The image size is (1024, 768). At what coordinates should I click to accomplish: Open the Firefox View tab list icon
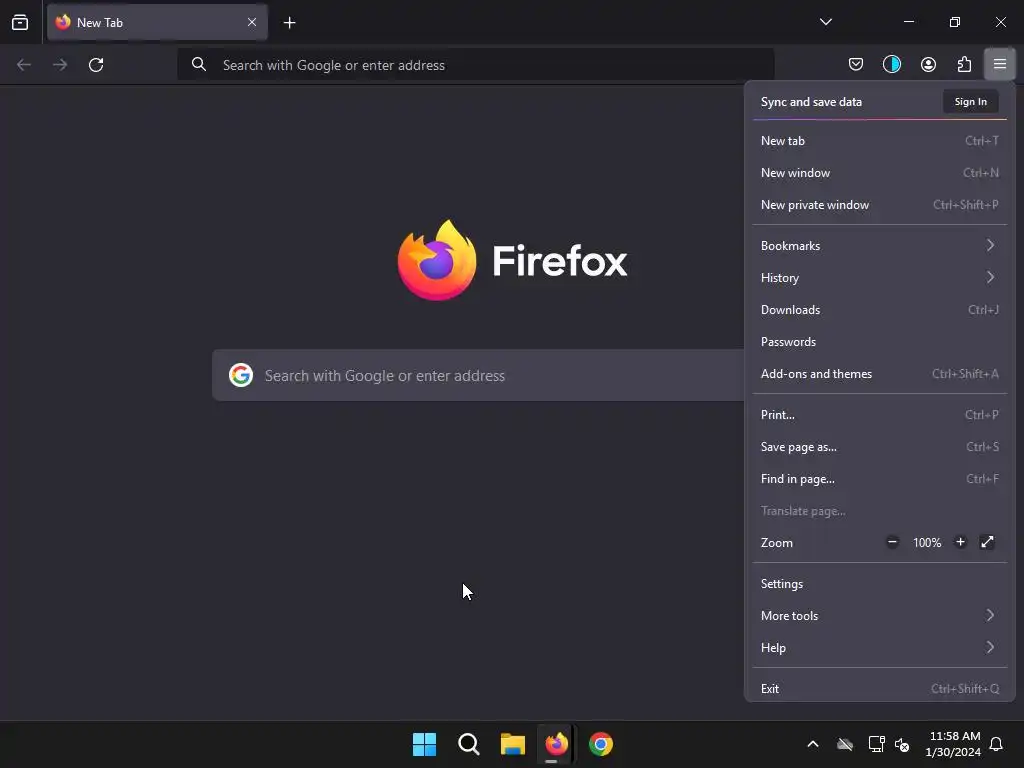click(x=20, y=22)
